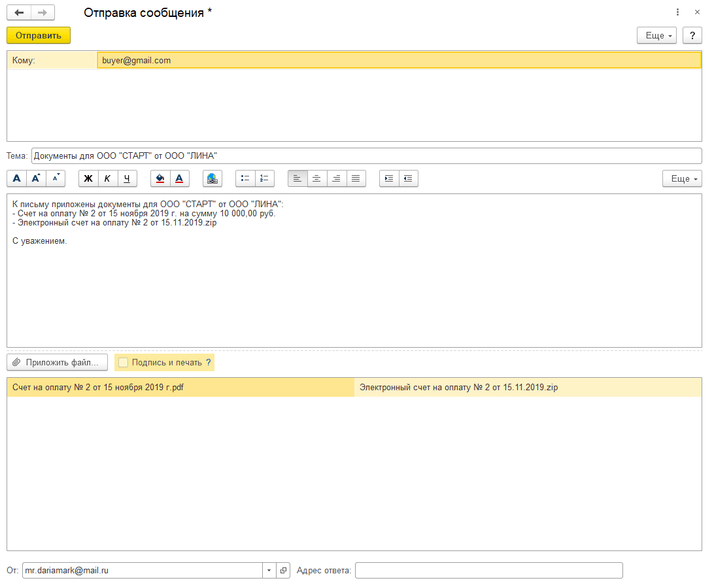The height and width of the screenshot is (583, 714).
Task: Select attachment 'Счет на оплату № 2' PDF
Action: click(98, 387)
